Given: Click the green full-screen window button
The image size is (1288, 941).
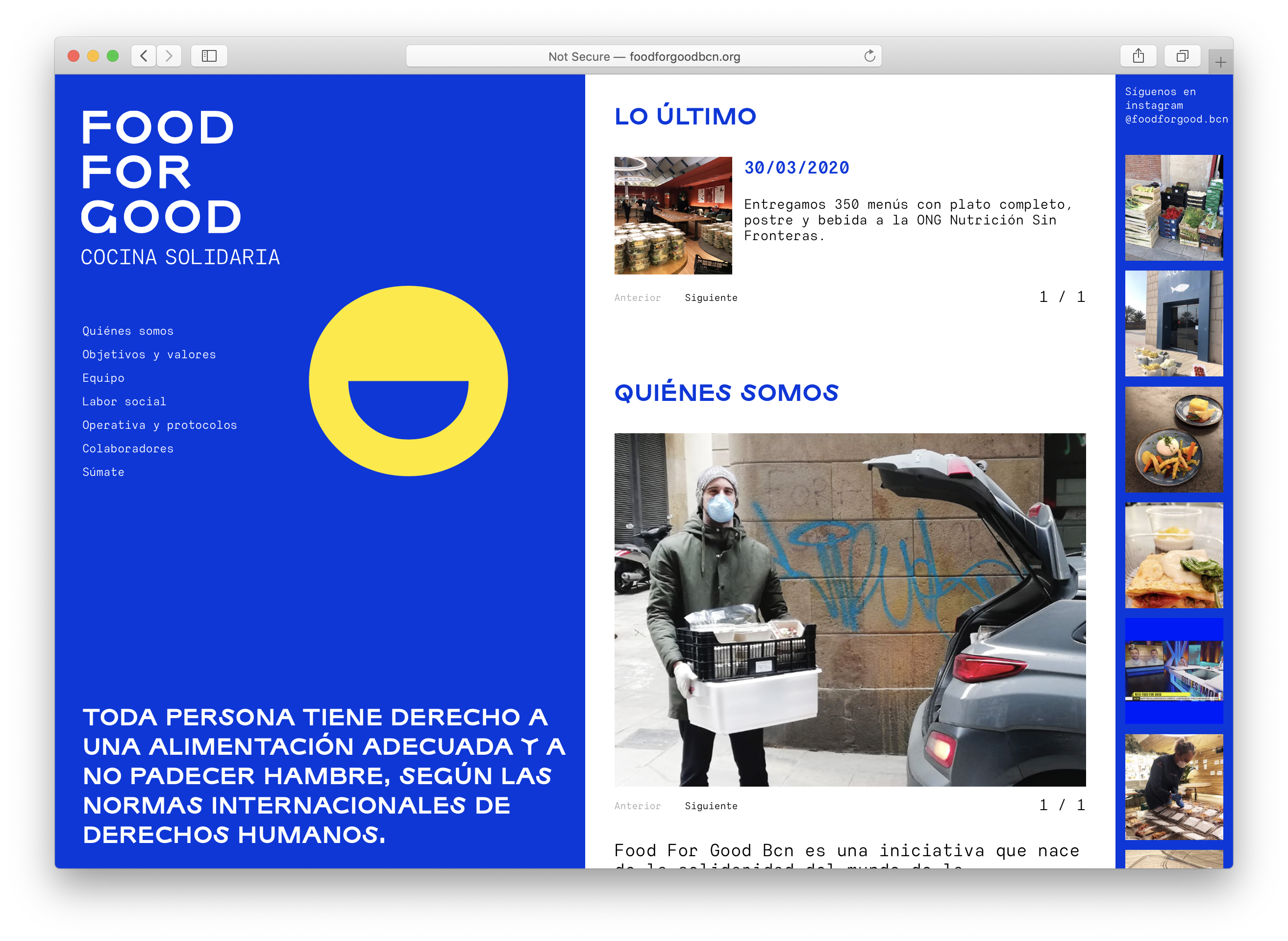Looking at the screenshot, I should [113, 56].
